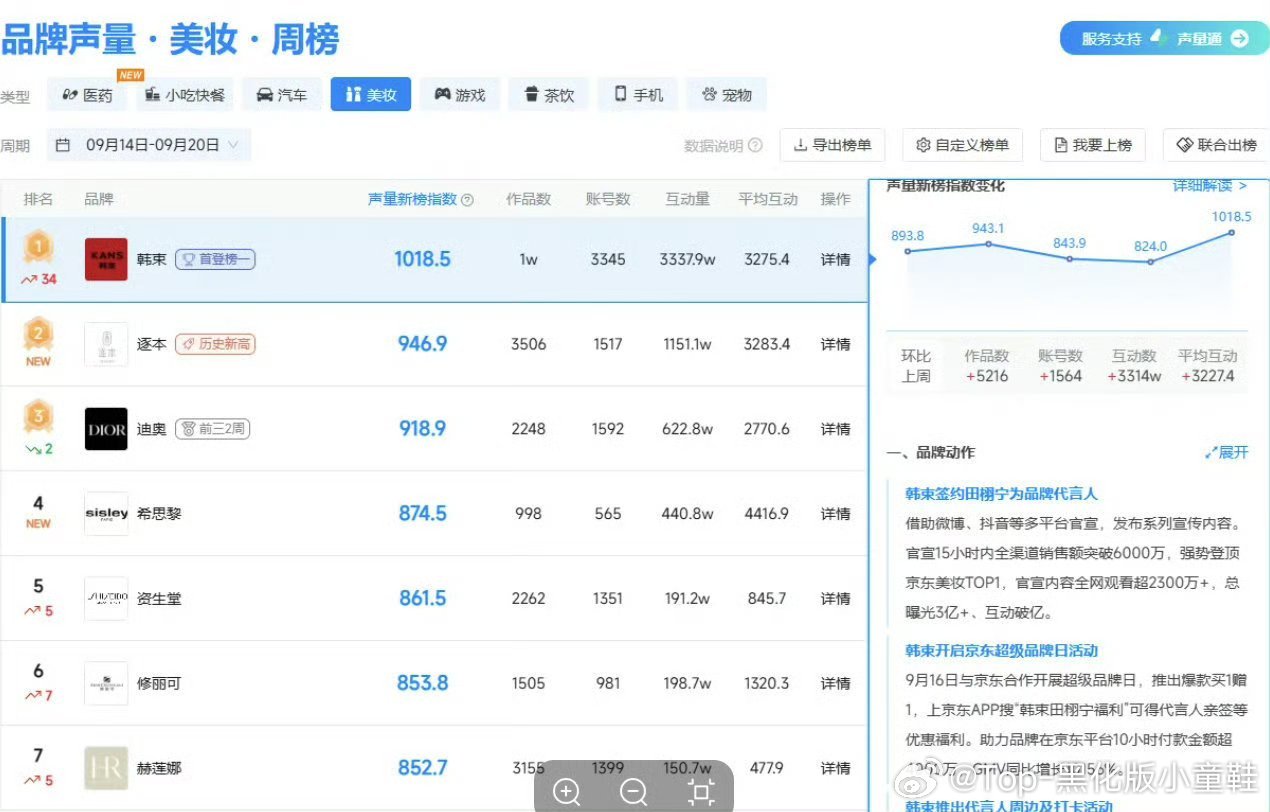Select the 汽车 category tab
1270x812 pixels.
pos(282,95)
